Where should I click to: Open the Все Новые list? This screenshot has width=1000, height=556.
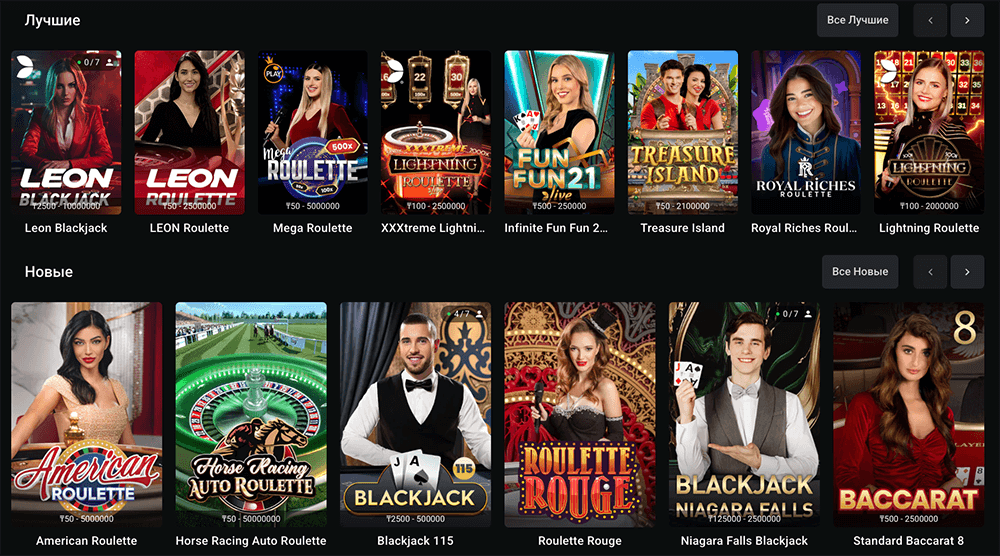(860, 272)
